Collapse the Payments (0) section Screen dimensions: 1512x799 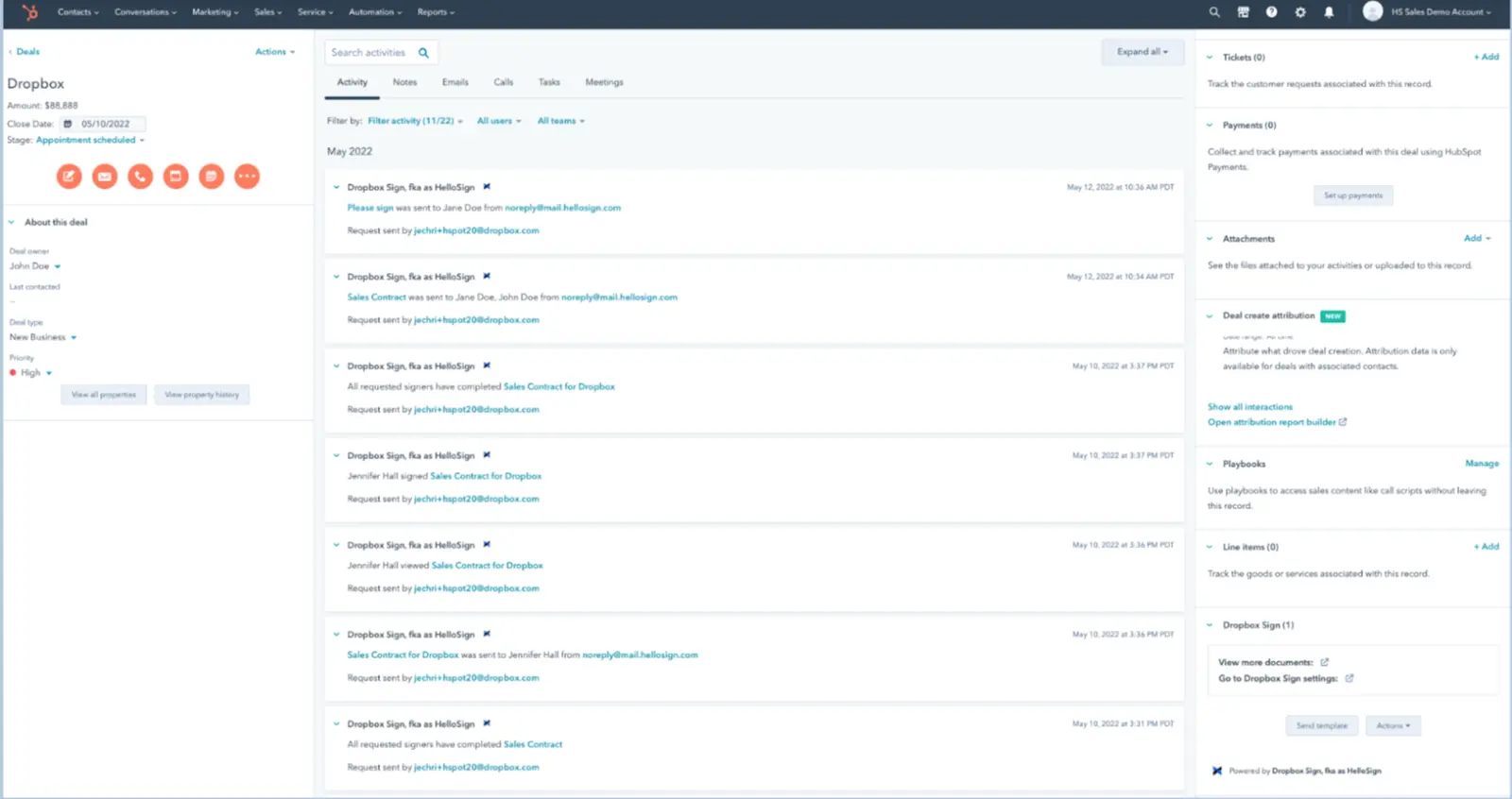pyautogui.click(x=1210, y=125)
